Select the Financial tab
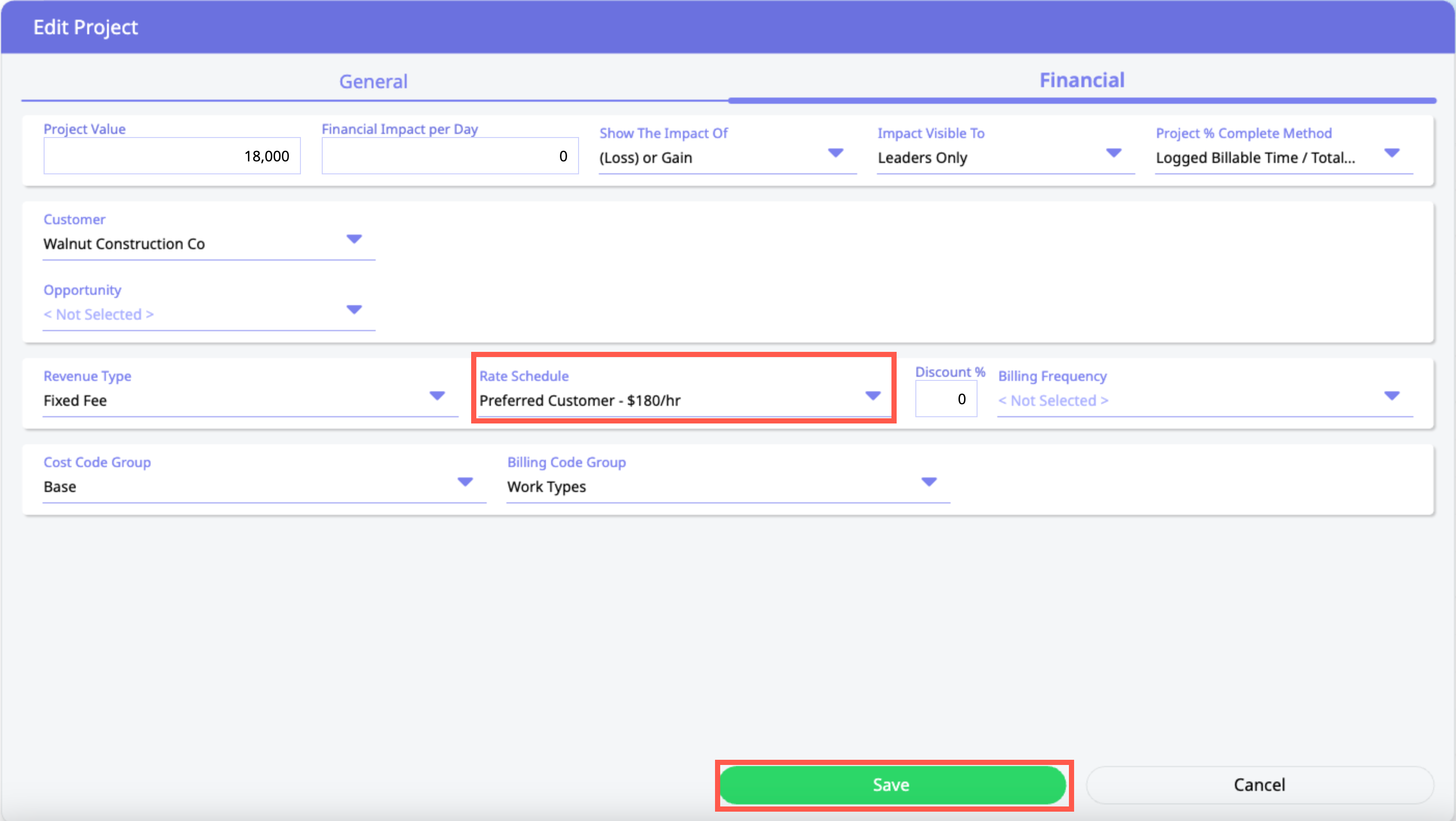The width and height of the screenshot is (1456, 821). click(x=1081, y=80)
